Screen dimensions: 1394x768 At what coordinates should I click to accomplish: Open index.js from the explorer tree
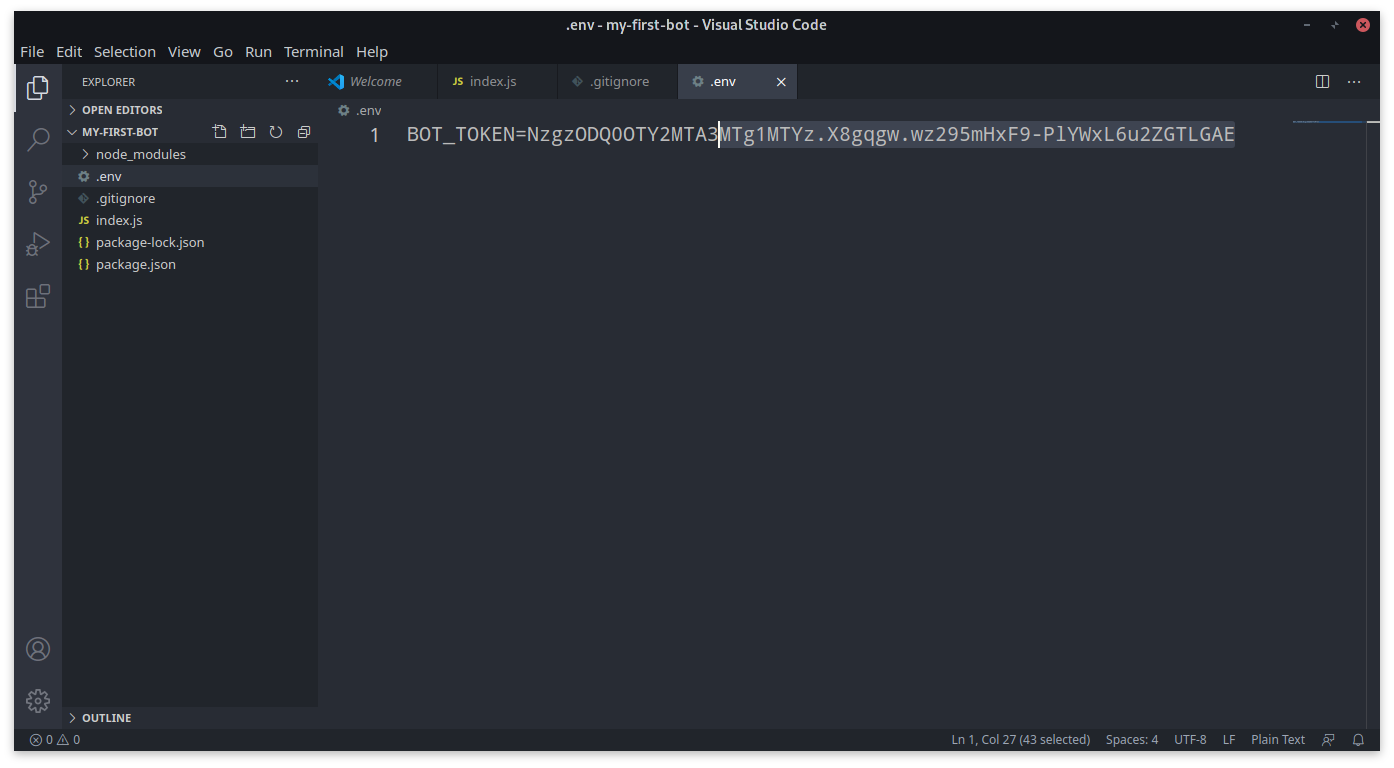[x=190, y=220]
